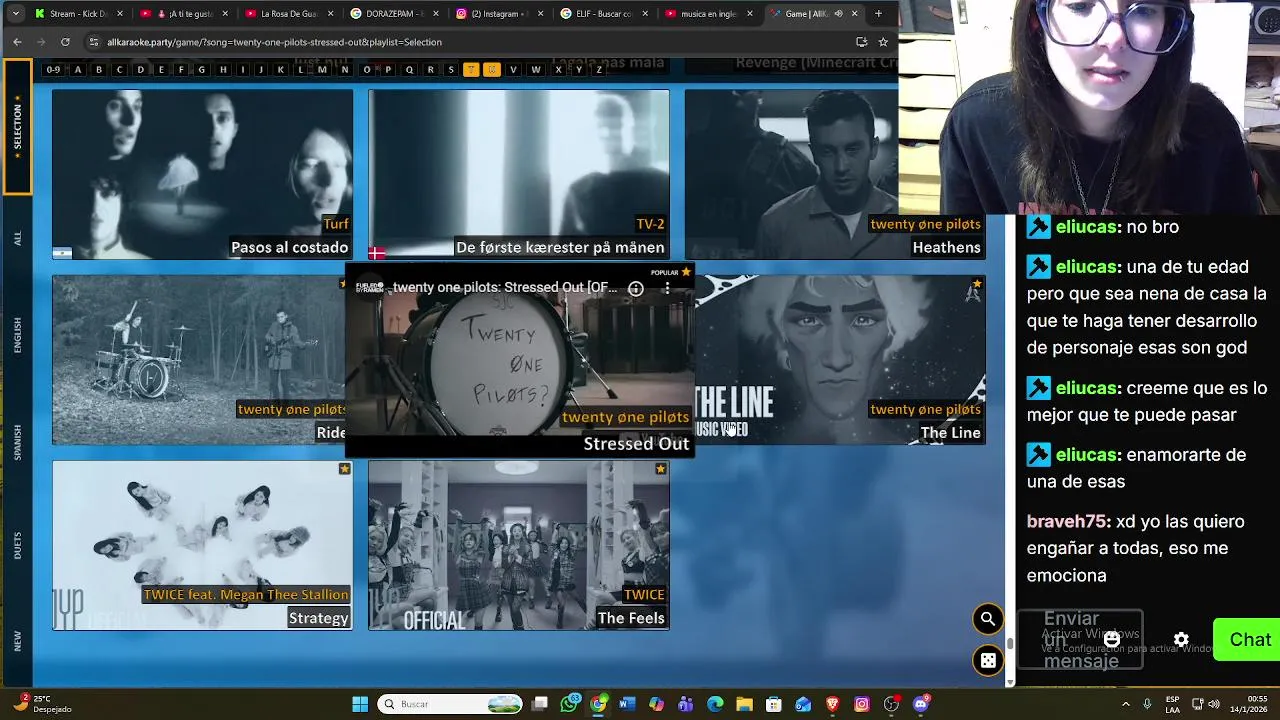Start the Stressed Out song preview
Image resolution: width=1280 pixels, height=720 pixels.
(519, 360)
